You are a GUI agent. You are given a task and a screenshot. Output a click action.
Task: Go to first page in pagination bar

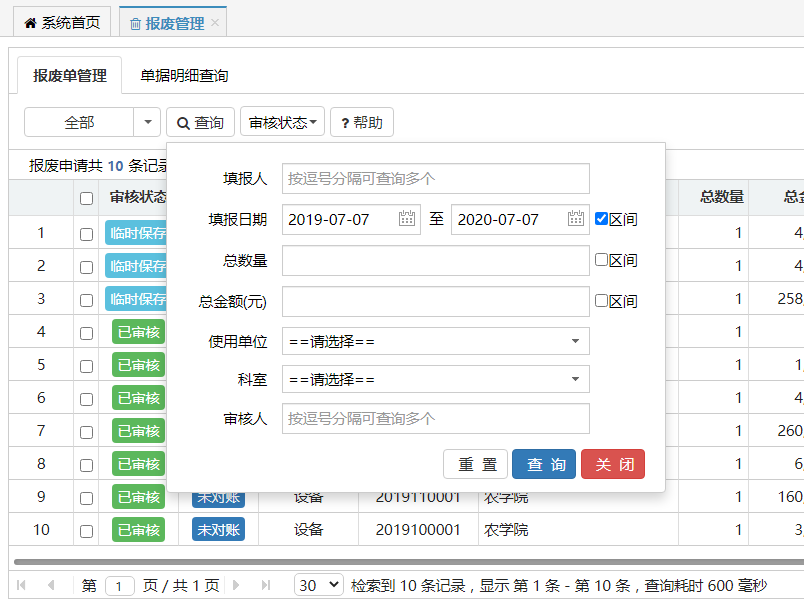[x=22, y=585]
